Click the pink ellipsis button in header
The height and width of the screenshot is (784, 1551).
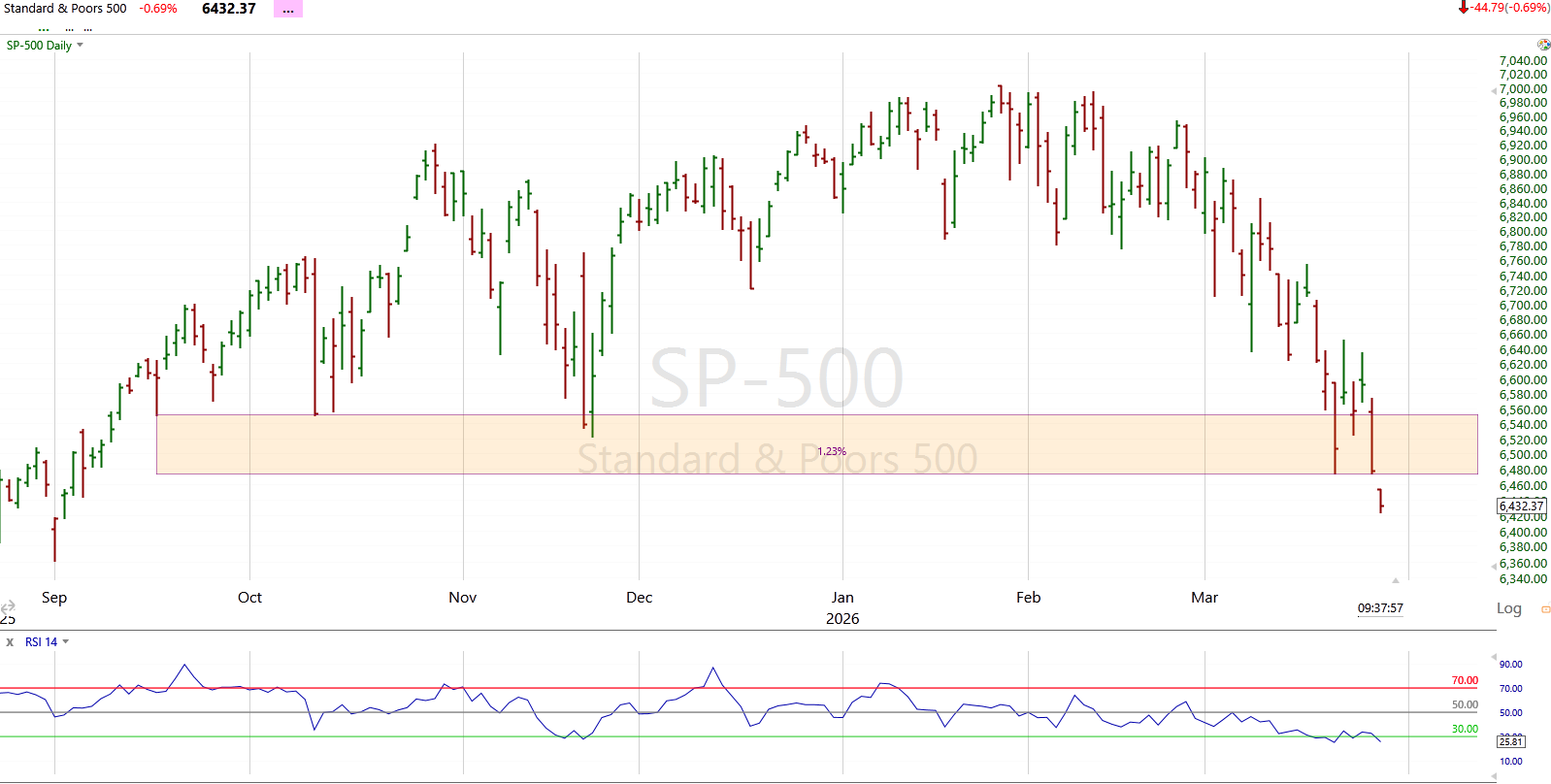pos(288,10)
